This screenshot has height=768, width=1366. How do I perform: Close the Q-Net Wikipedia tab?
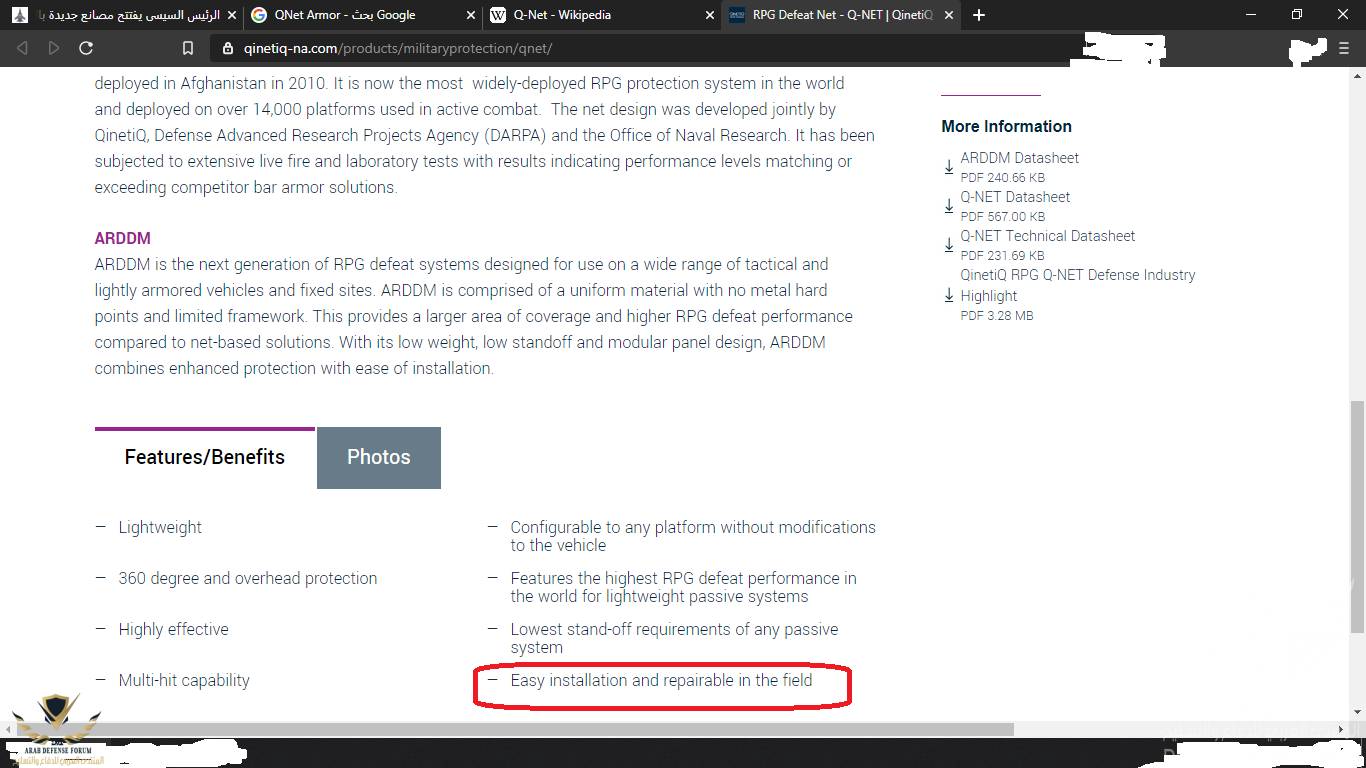pyautogui.click(x=708, y=15)
